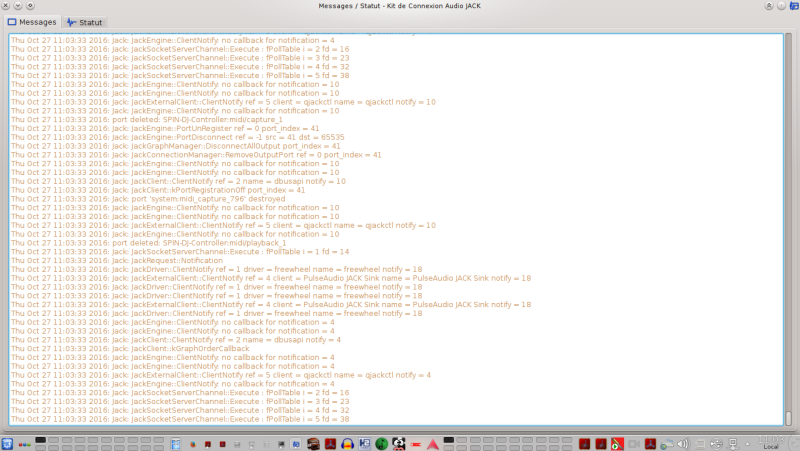Click the red upward triangle taskbar icon

pos(433,444)
